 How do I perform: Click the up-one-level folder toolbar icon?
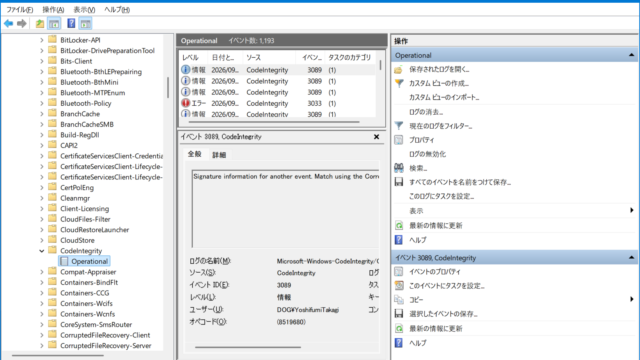click(40, 24)
